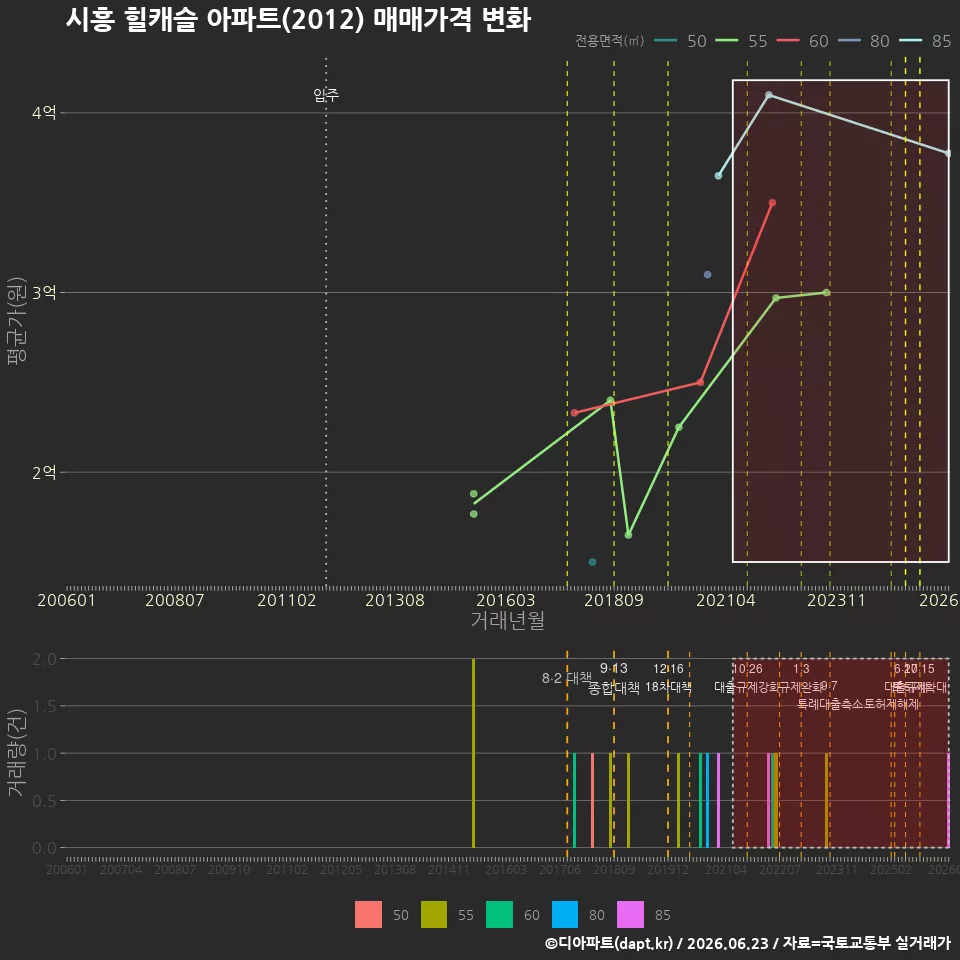Click the first 85㎡ data point near 3.6억
The image size is (960, 960).
click(x=718, y=176)
